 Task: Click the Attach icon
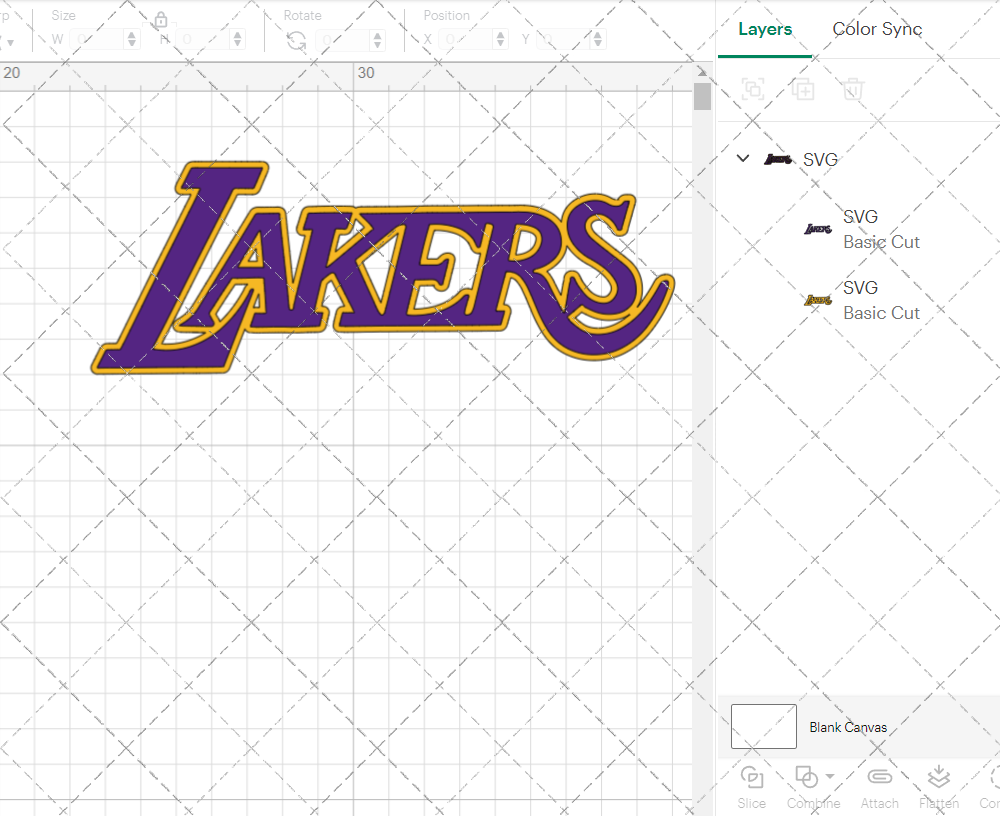click(879, 777)
